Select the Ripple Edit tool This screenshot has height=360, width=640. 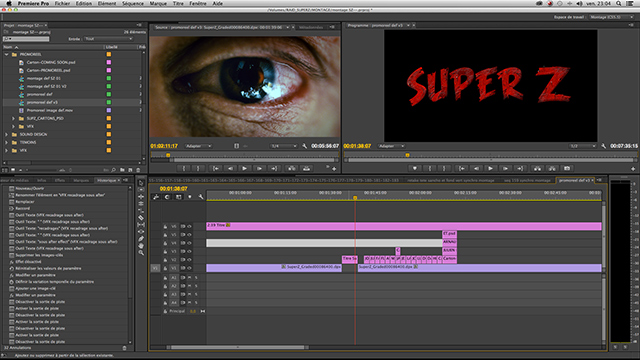point(141,197)
